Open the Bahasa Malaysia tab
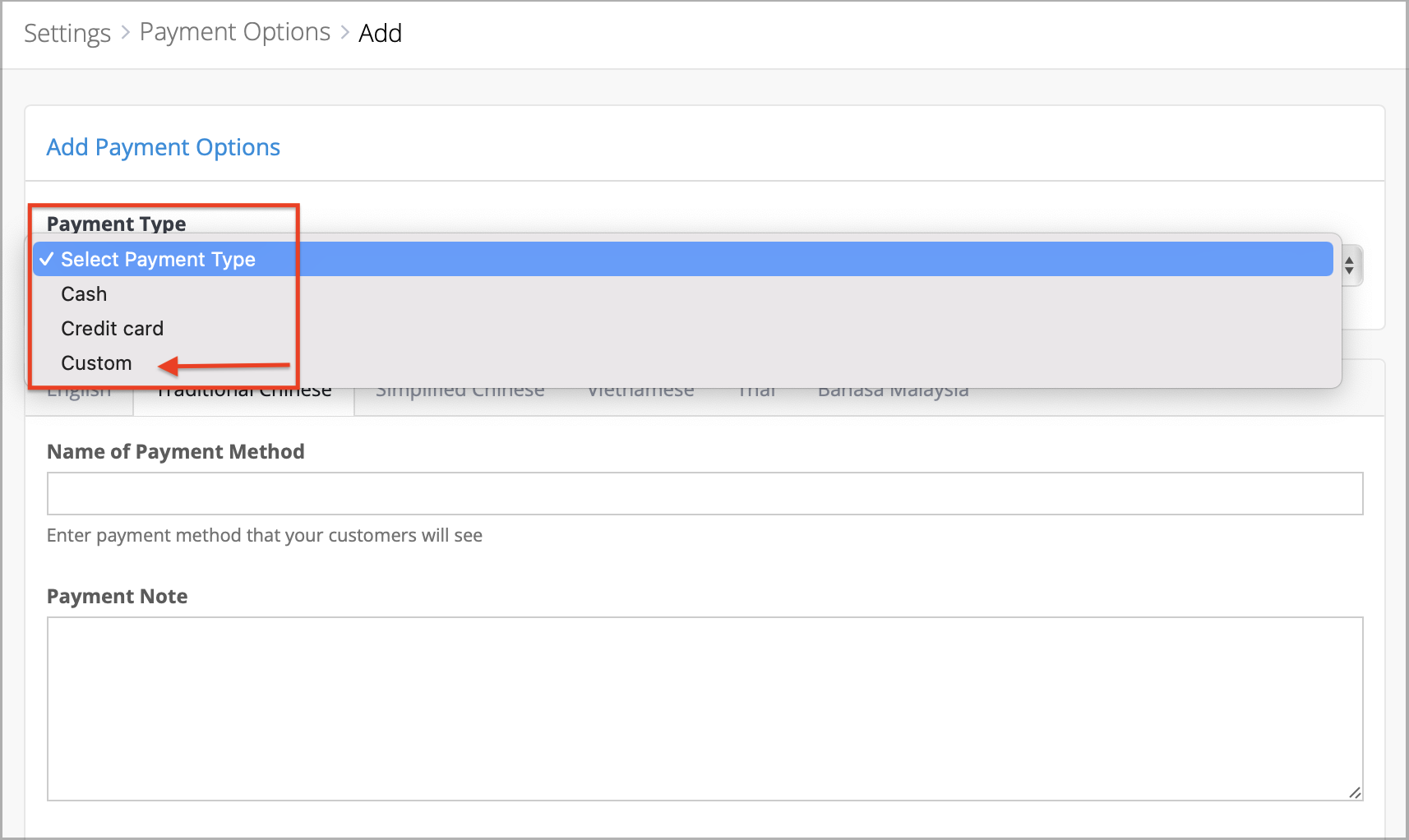 point(892,390)
